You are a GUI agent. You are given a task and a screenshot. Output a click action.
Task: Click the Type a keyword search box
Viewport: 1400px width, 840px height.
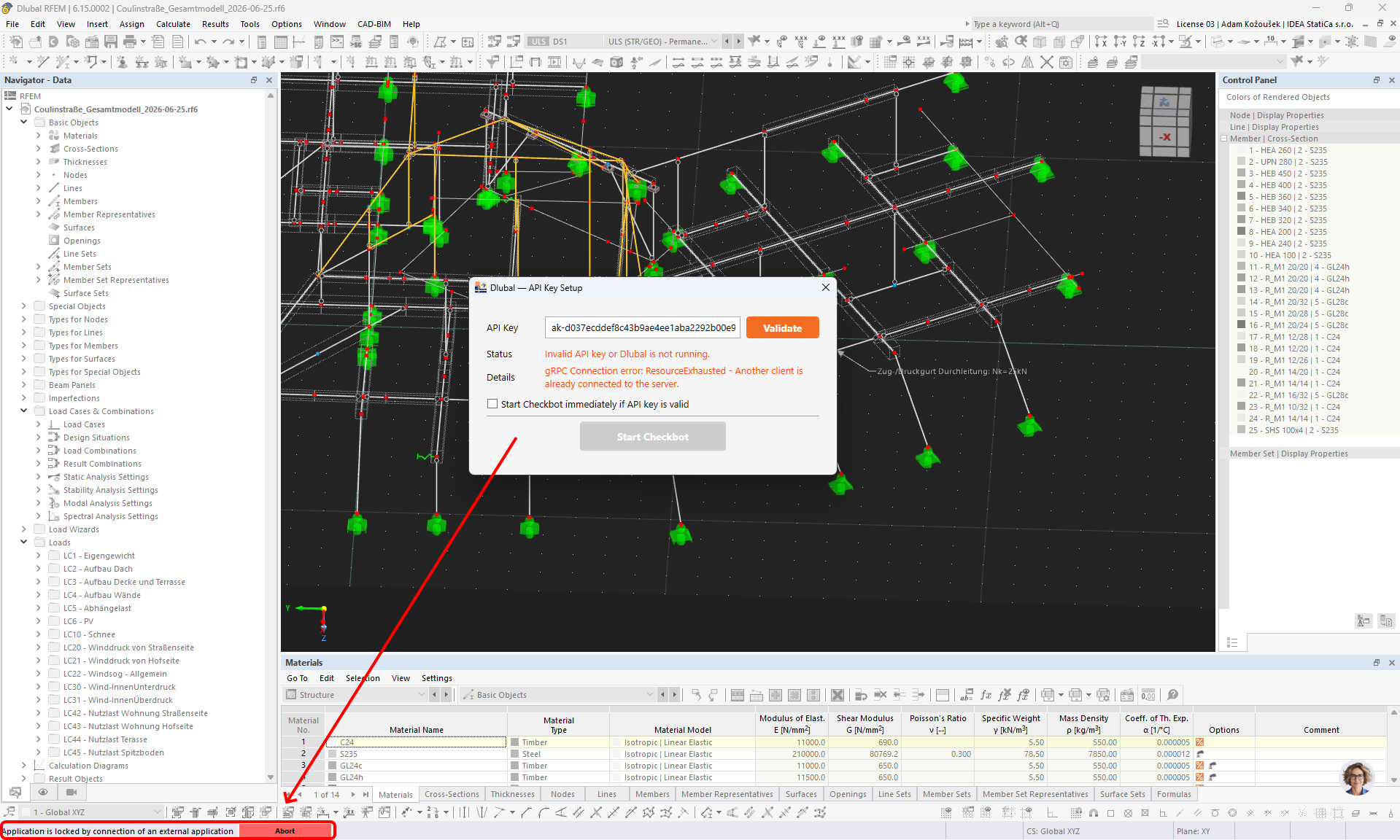[1062, 24]
